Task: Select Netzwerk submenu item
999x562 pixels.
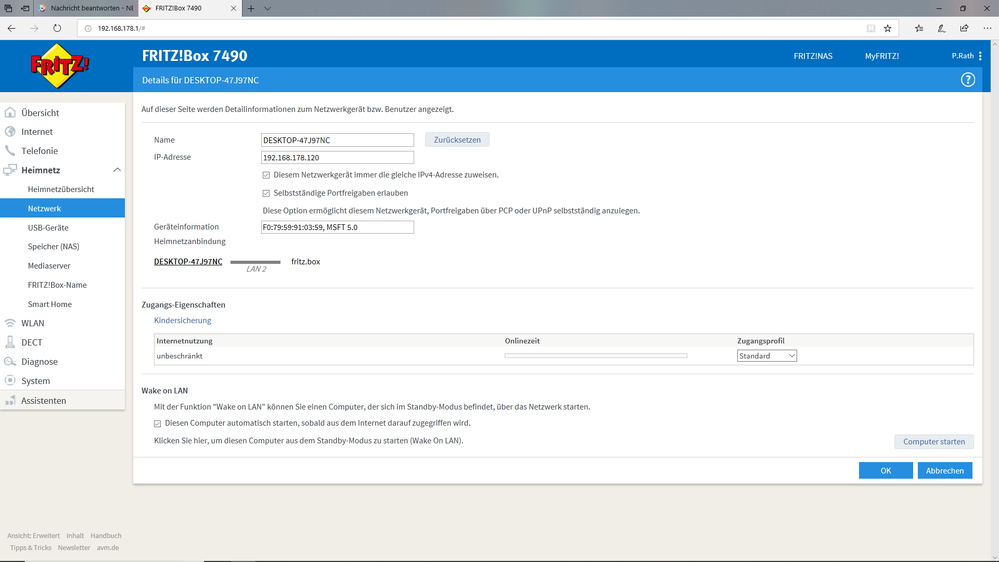Action: [x=62, y=208]
